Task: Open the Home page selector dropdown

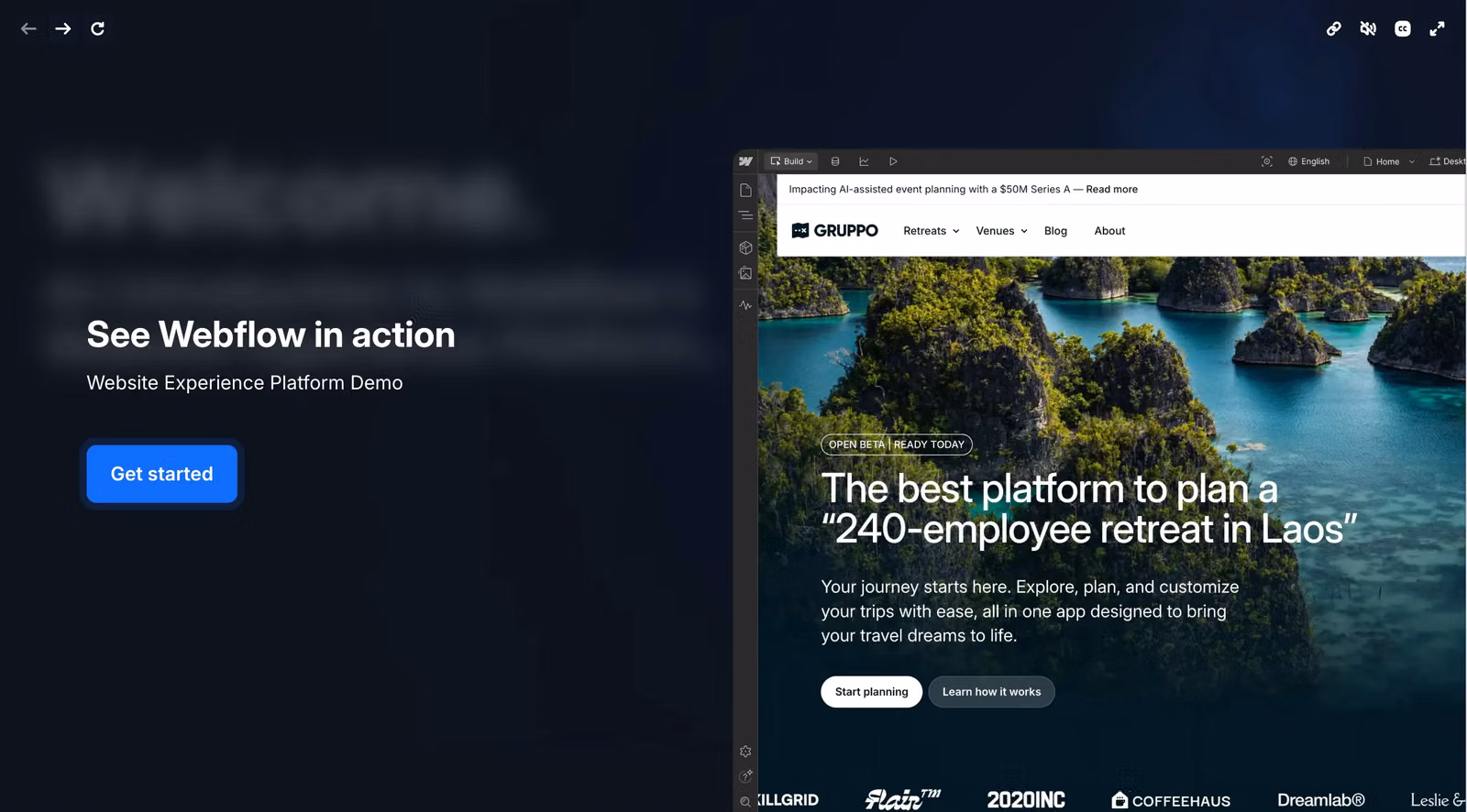Action: [1388, 161]
